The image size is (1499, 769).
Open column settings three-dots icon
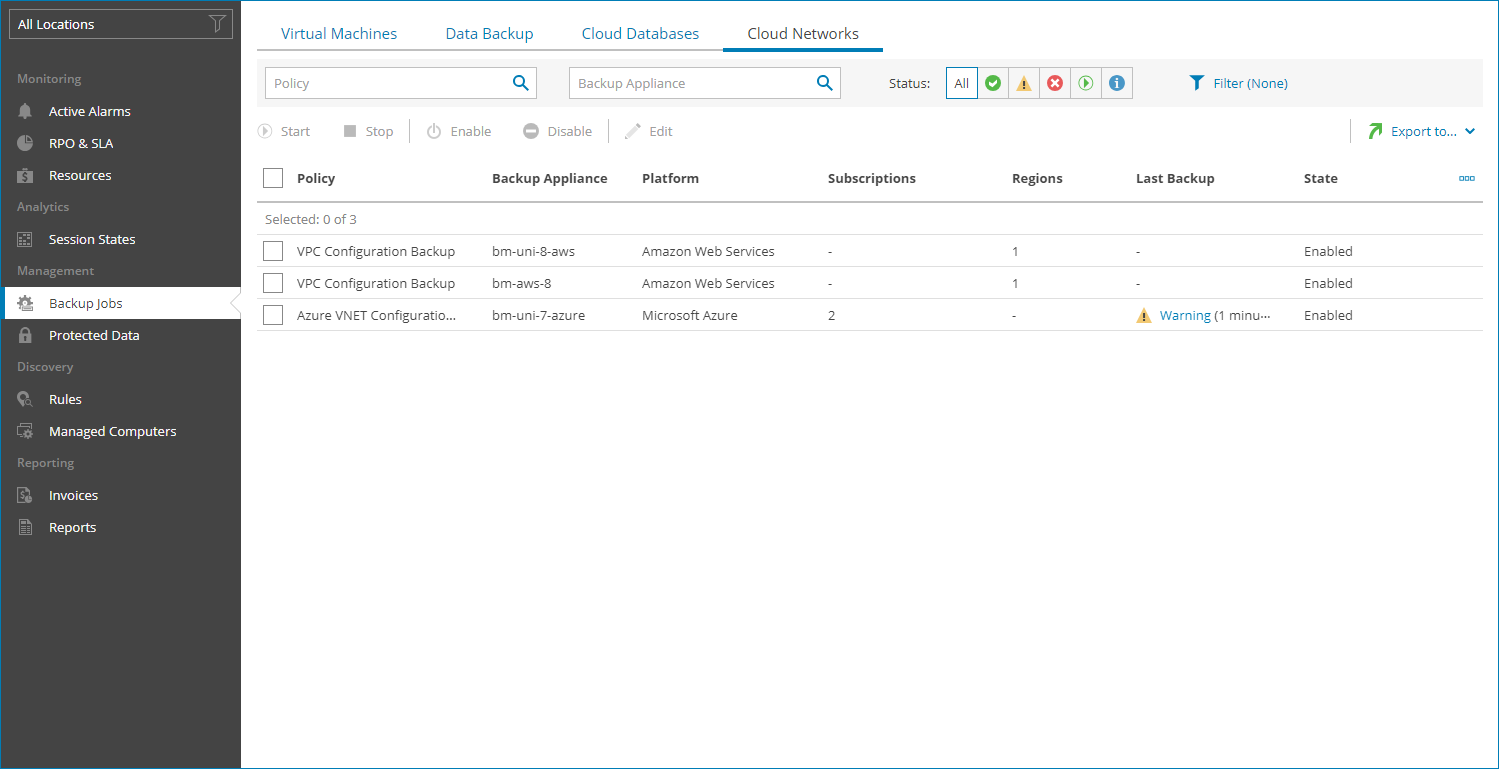click(1467, 178)
